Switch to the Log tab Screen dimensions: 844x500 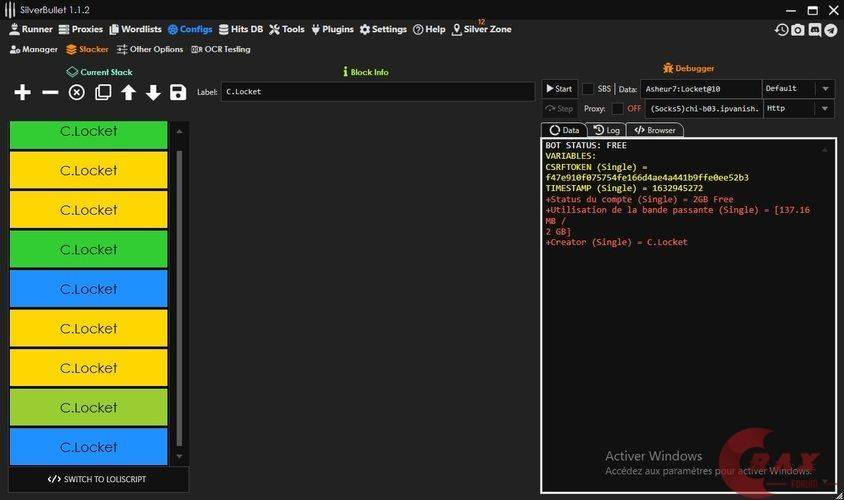pyautogui.click(x=605, y=130)
